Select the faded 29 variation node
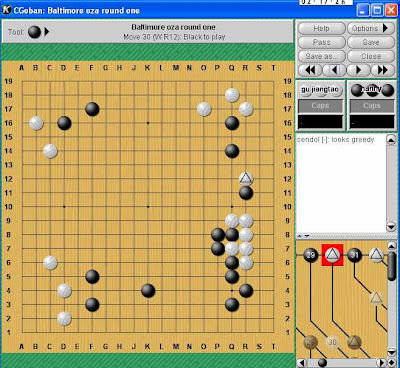400x368 pixels. (310, 342)
